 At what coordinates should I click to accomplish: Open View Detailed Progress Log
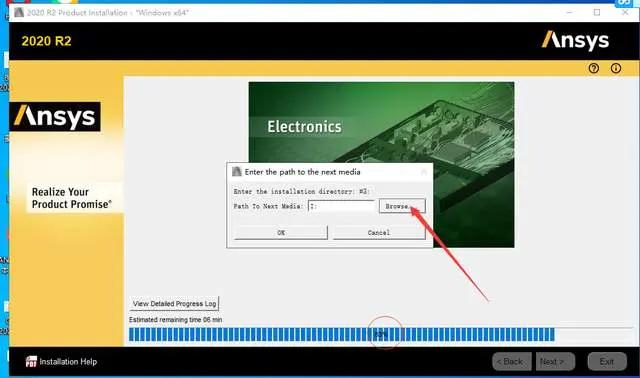click(174, 304)
